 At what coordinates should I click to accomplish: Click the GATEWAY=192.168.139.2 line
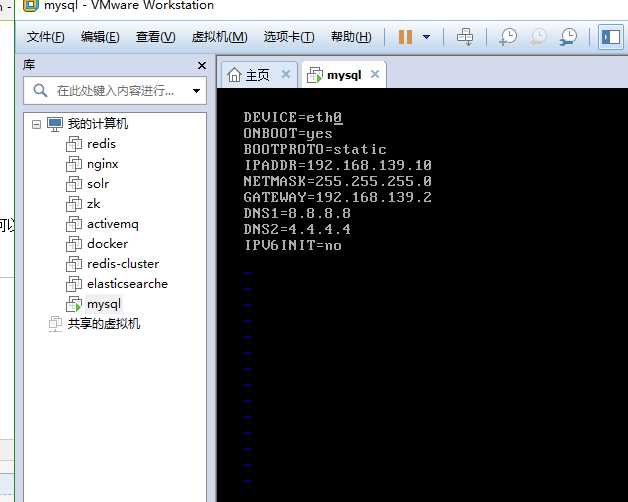coord(337,197)
